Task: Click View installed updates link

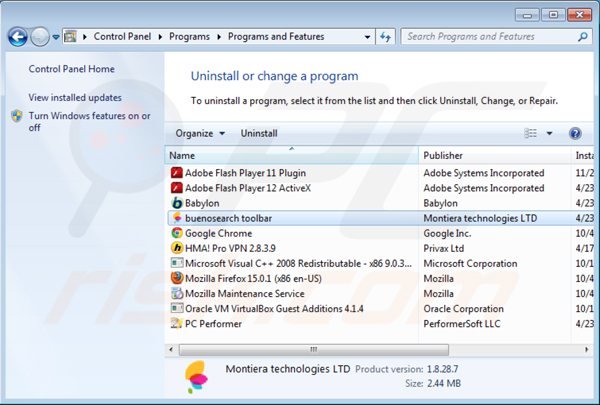Action: 75,97
